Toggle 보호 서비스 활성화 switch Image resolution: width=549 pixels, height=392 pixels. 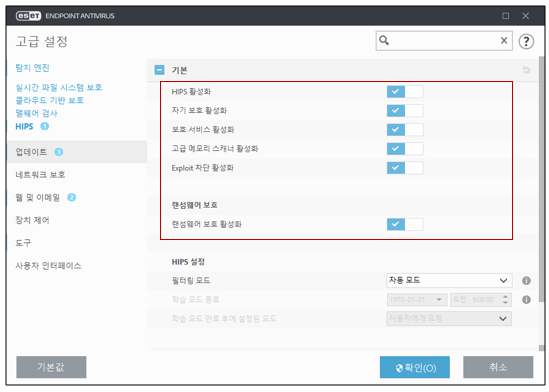pyautogui.click(x=405, y=130)
